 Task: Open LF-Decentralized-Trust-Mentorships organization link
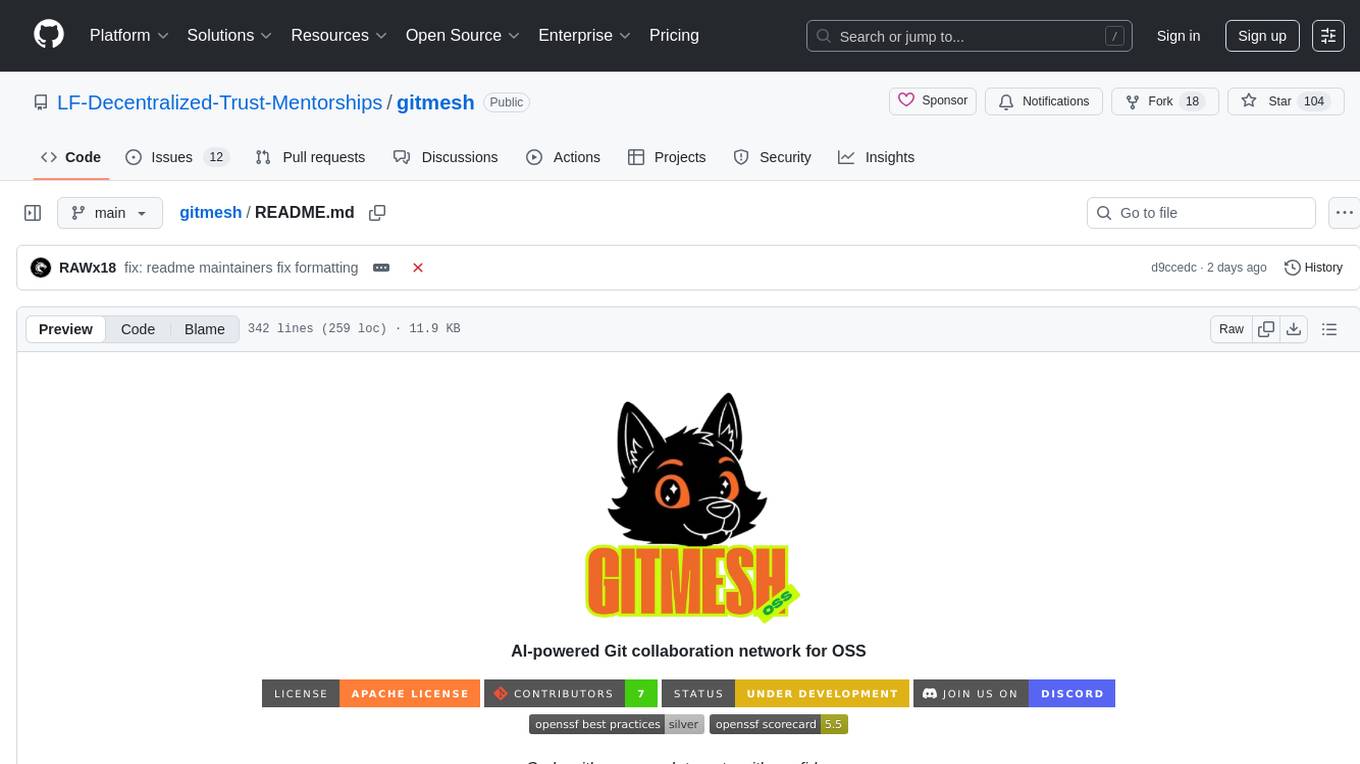click(220, 102)
